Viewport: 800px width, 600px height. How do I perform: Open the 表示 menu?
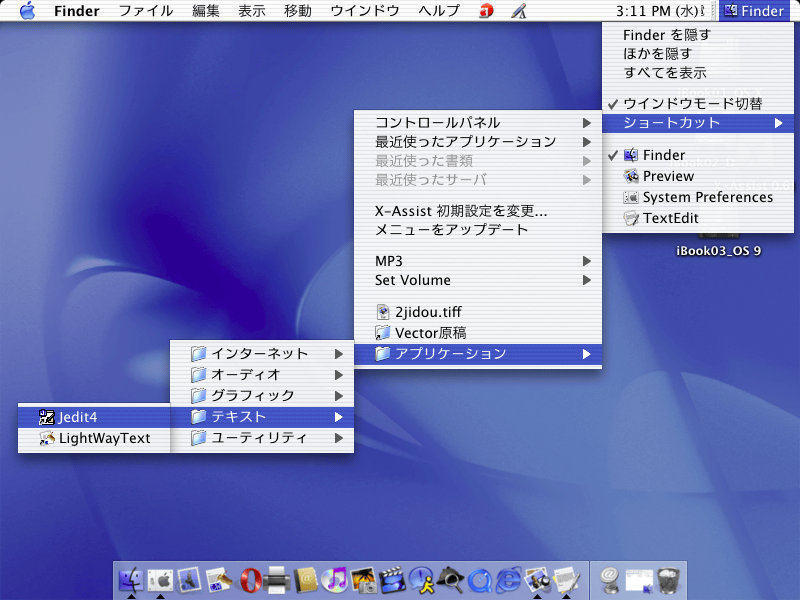point(252,11)
